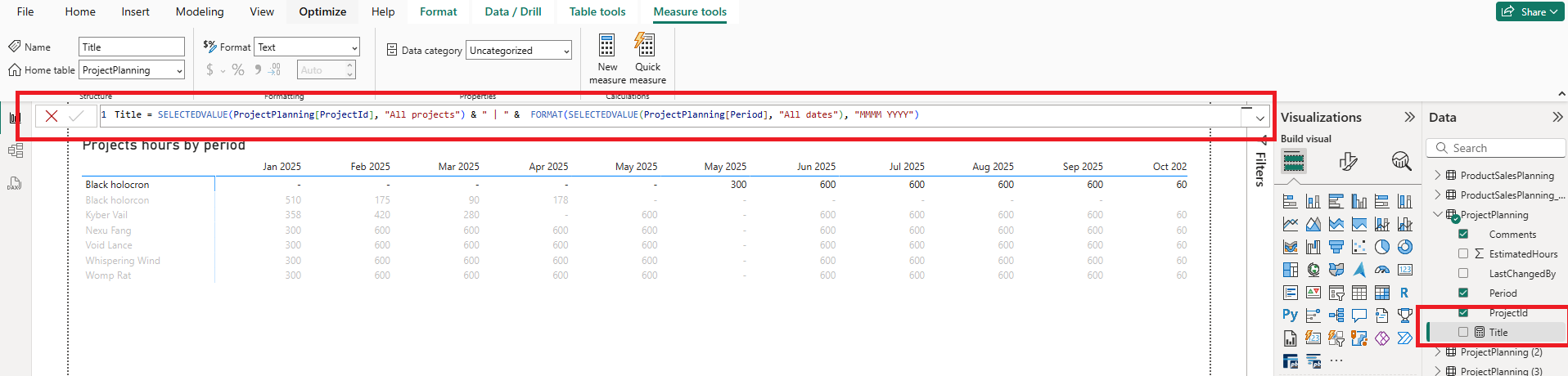Cancel the formula with the red X
Screen dimensions: 1568x376
tap(52, 116)
